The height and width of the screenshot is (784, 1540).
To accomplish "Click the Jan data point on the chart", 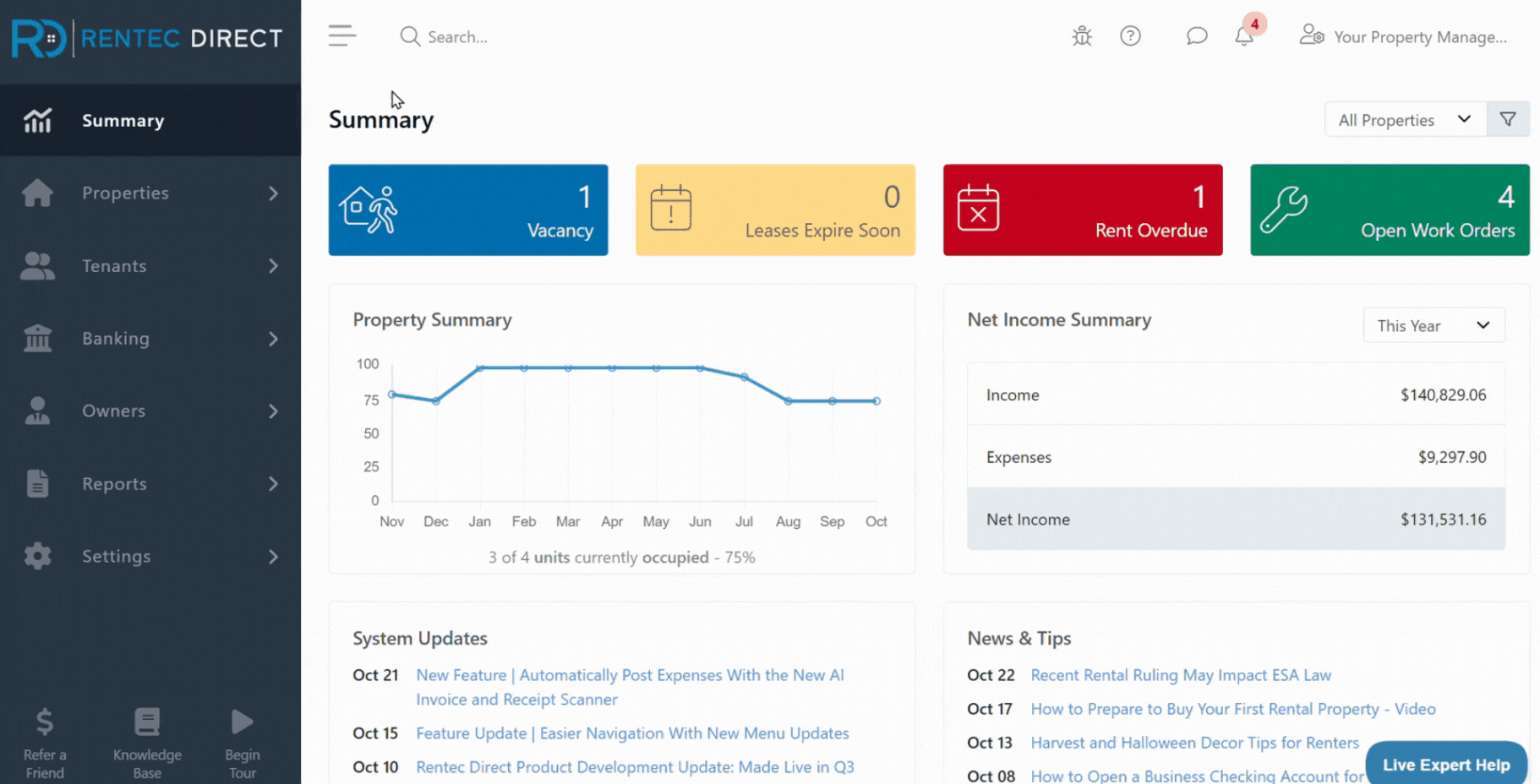I will tap(480, 368).
